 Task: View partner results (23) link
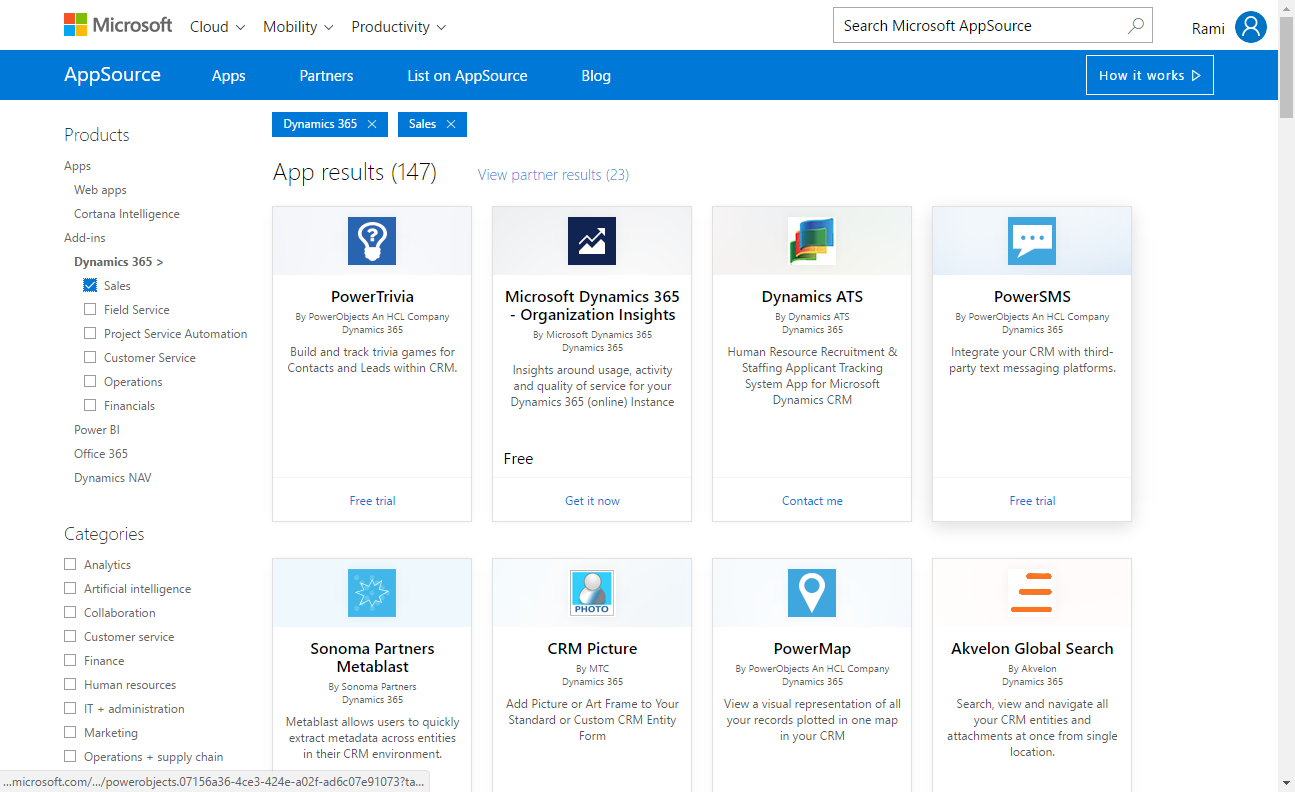click(x=553, y=175)
